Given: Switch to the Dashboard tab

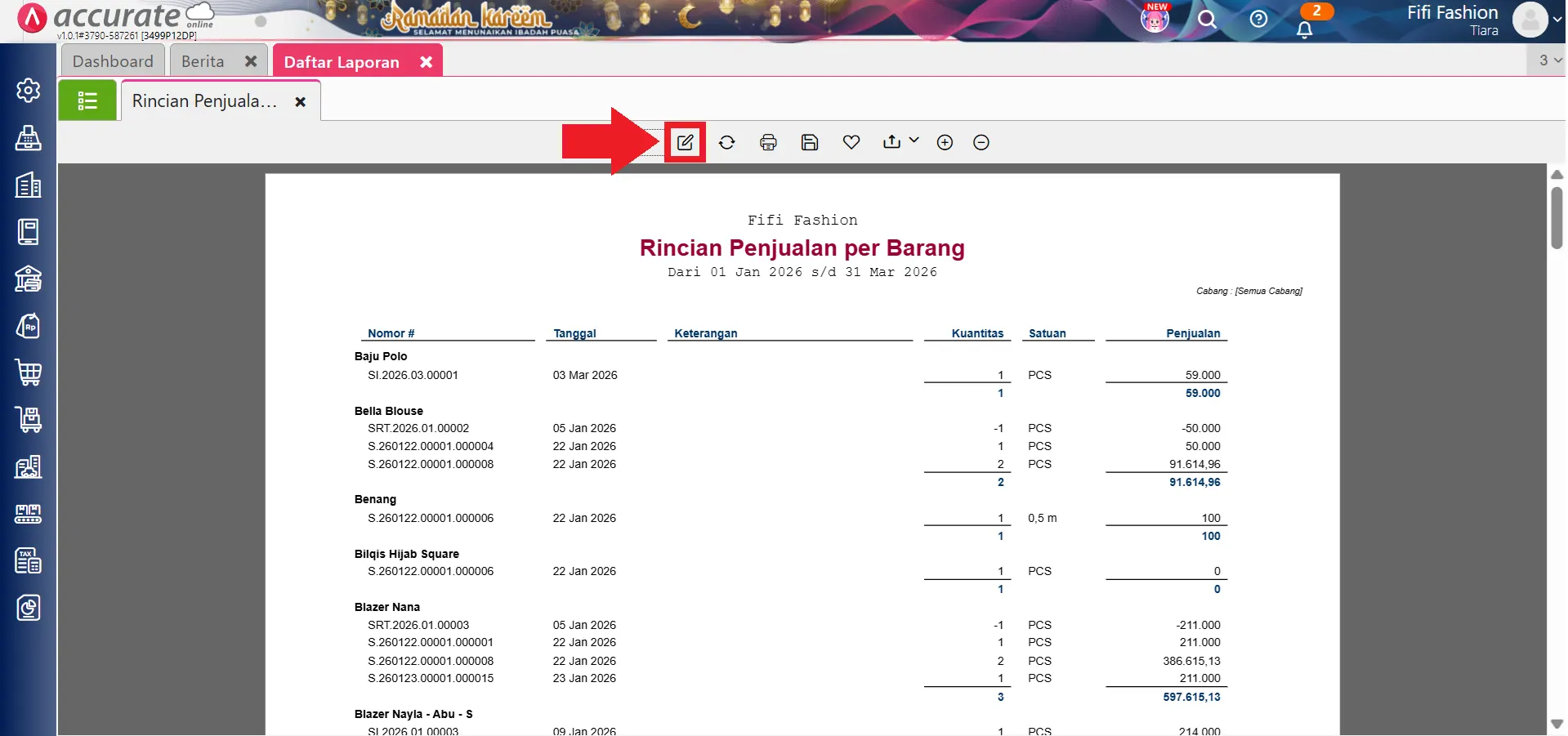Looking at the screenshot, I should click(x=113, y=60).
